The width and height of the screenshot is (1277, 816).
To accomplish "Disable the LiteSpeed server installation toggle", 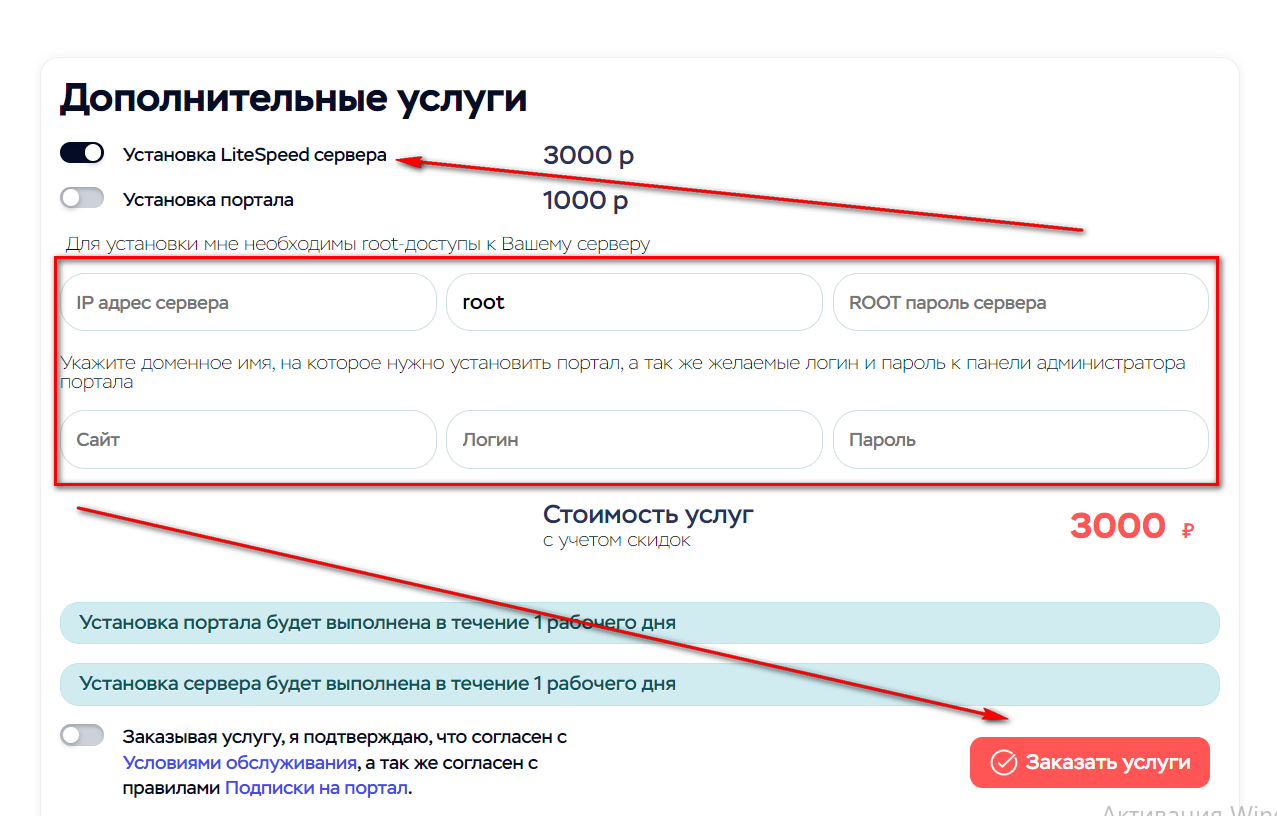I will pyautogui.click(x=82, y=153).
